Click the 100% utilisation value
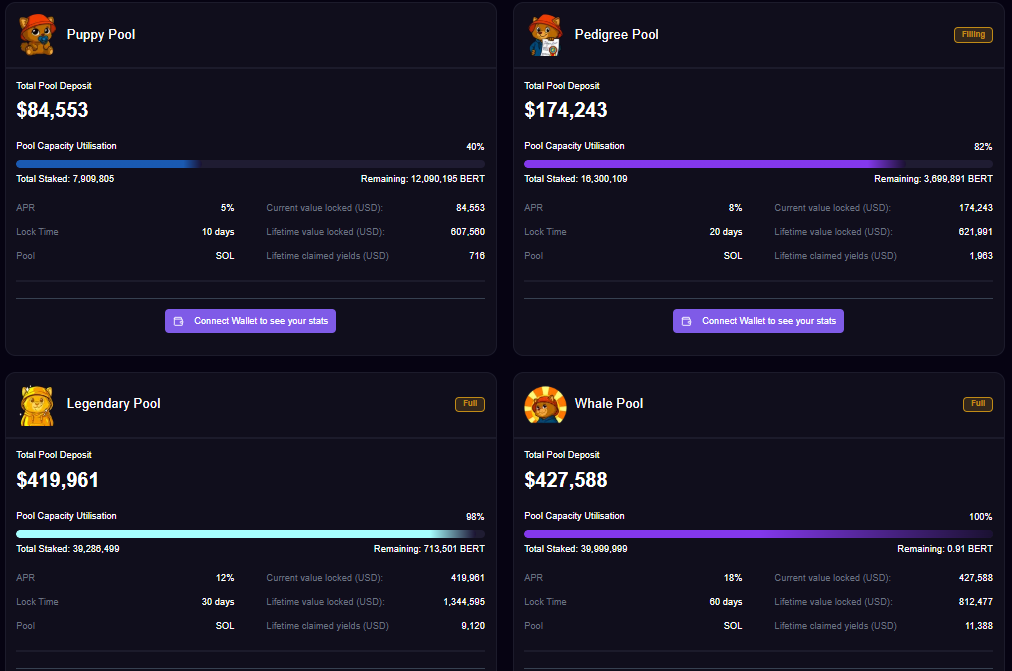The width and height of the screenshot is (1012, 671). click(980, 516)
